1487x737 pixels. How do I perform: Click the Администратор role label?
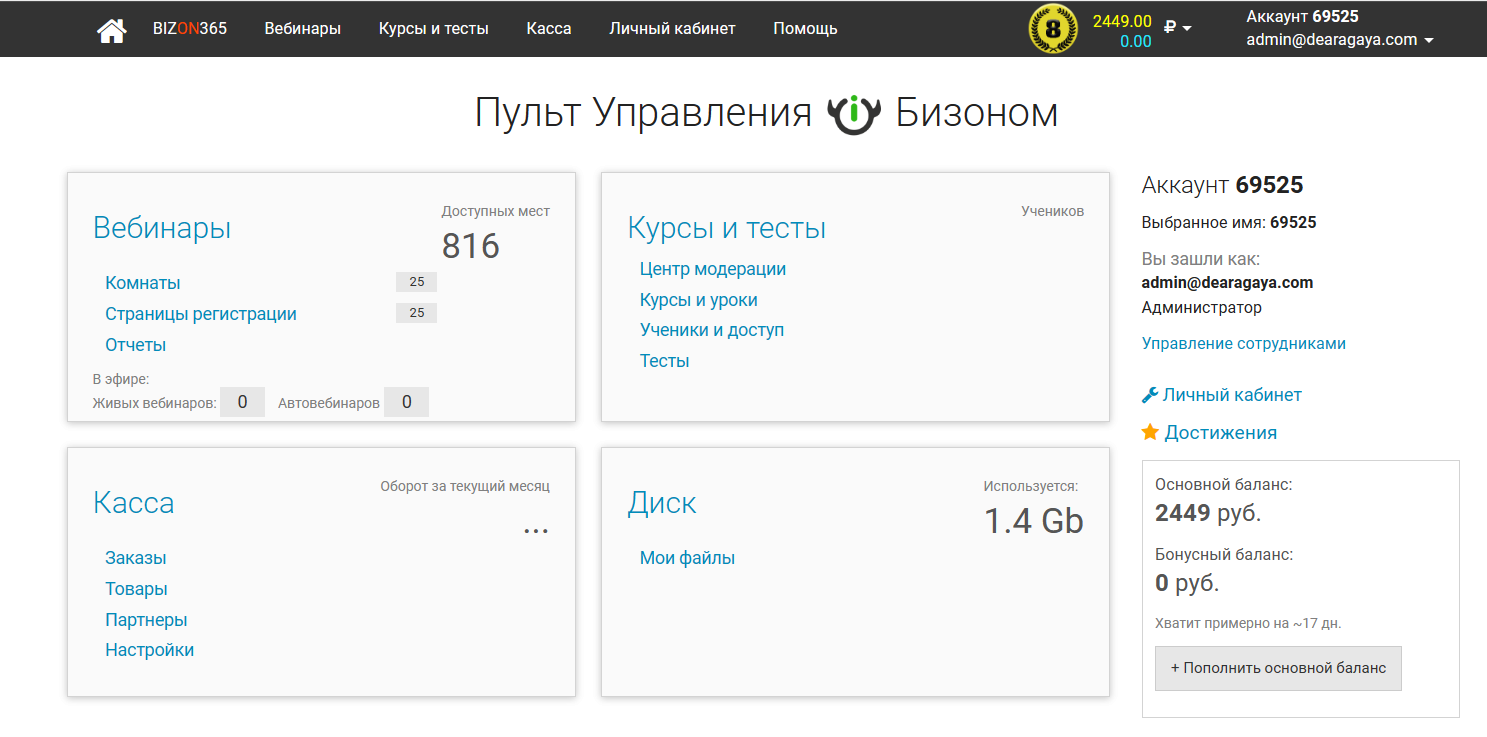(x=1202, y=307)
